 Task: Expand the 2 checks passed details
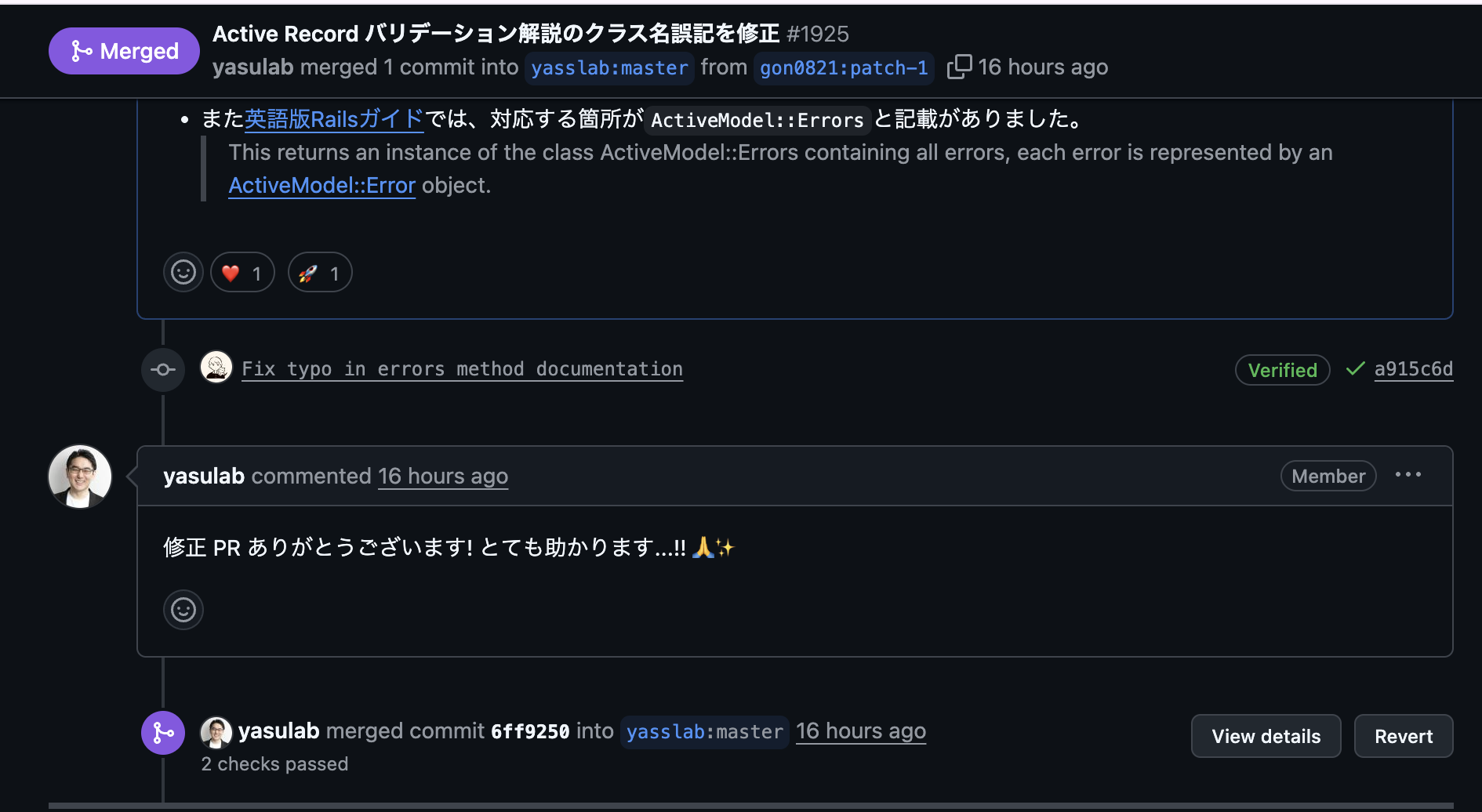click(274, 763)
